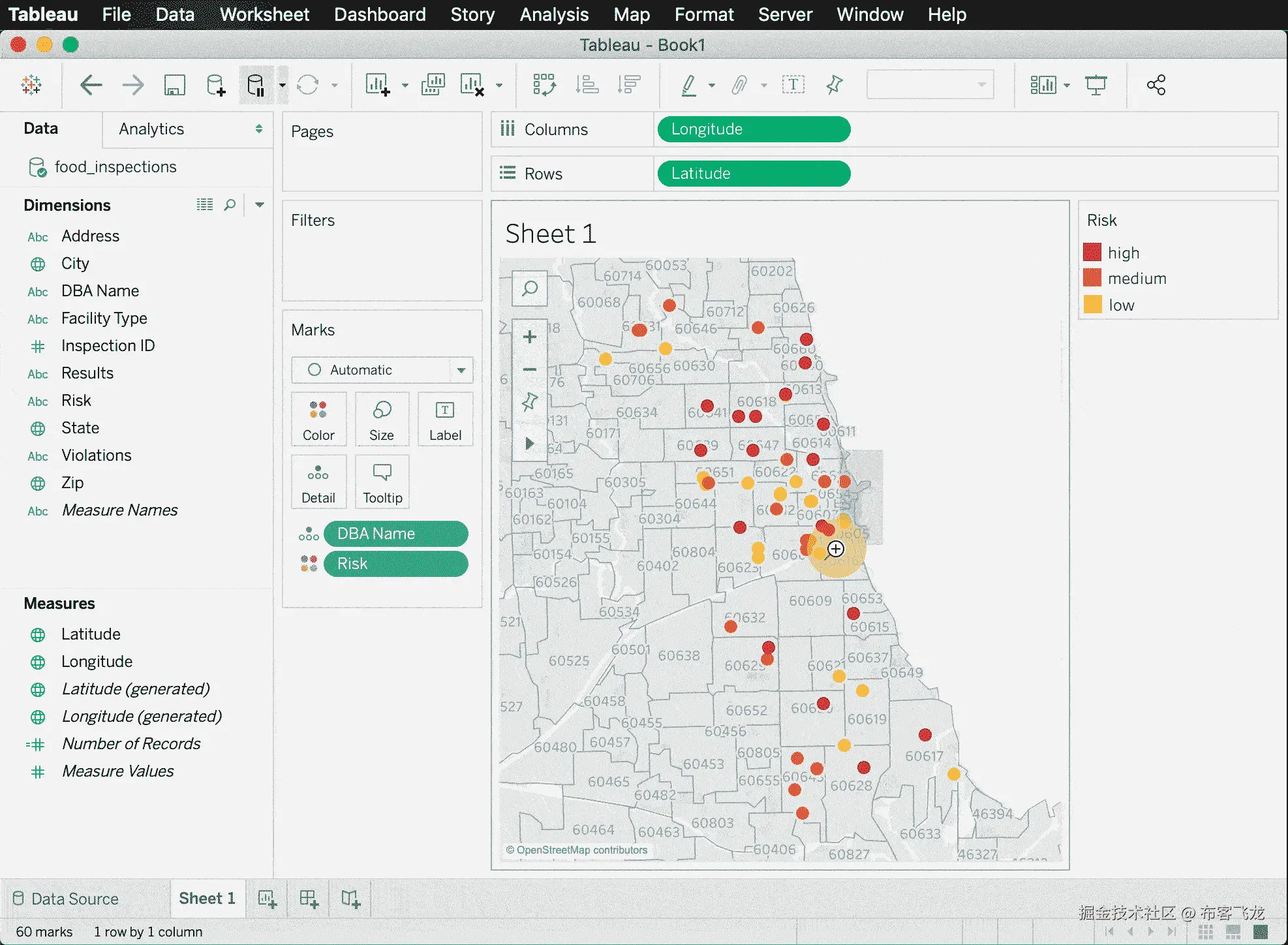Click the Share workbook icon

[1156, 85]
